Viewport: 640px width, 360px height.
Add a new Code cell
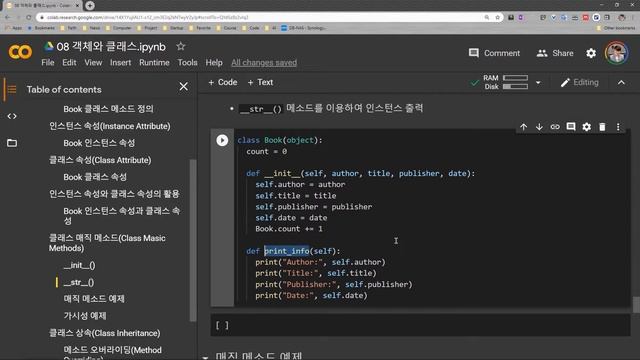click(222, 82)
